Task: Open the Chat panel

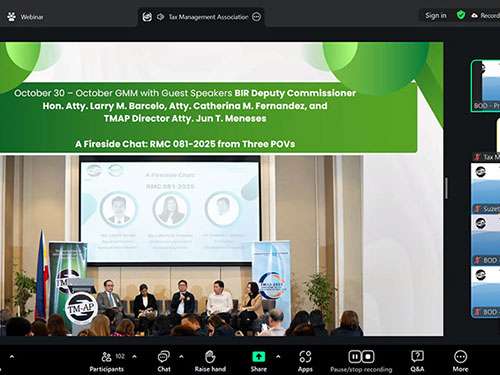Action: tap(164, 361)
